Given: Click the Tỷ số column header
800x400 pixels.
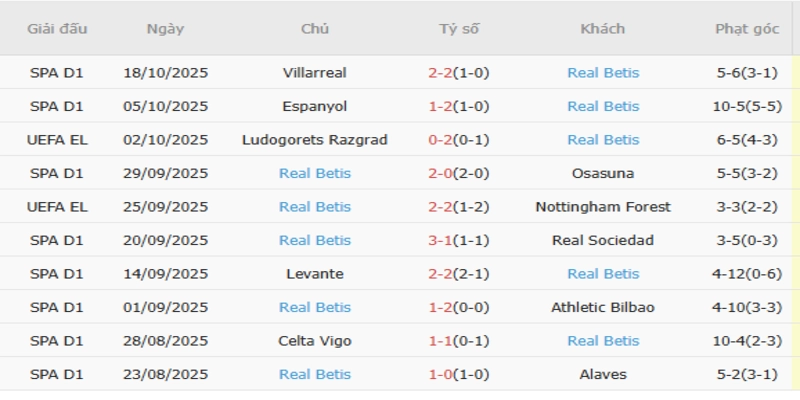Looking at the screenshot, I should (459, 29).
